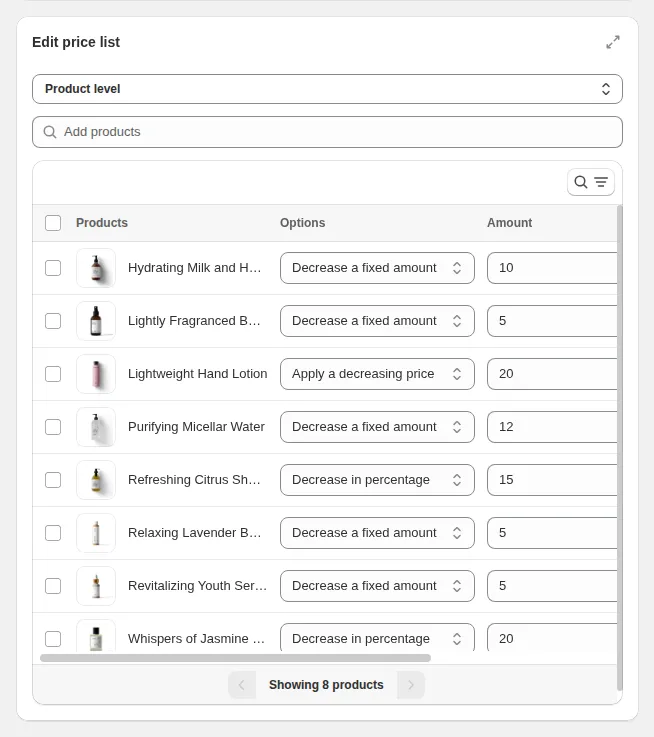Open the Product level dropdown
The width and height of the screenshot is (654, 737).
(x=327, y=89)
